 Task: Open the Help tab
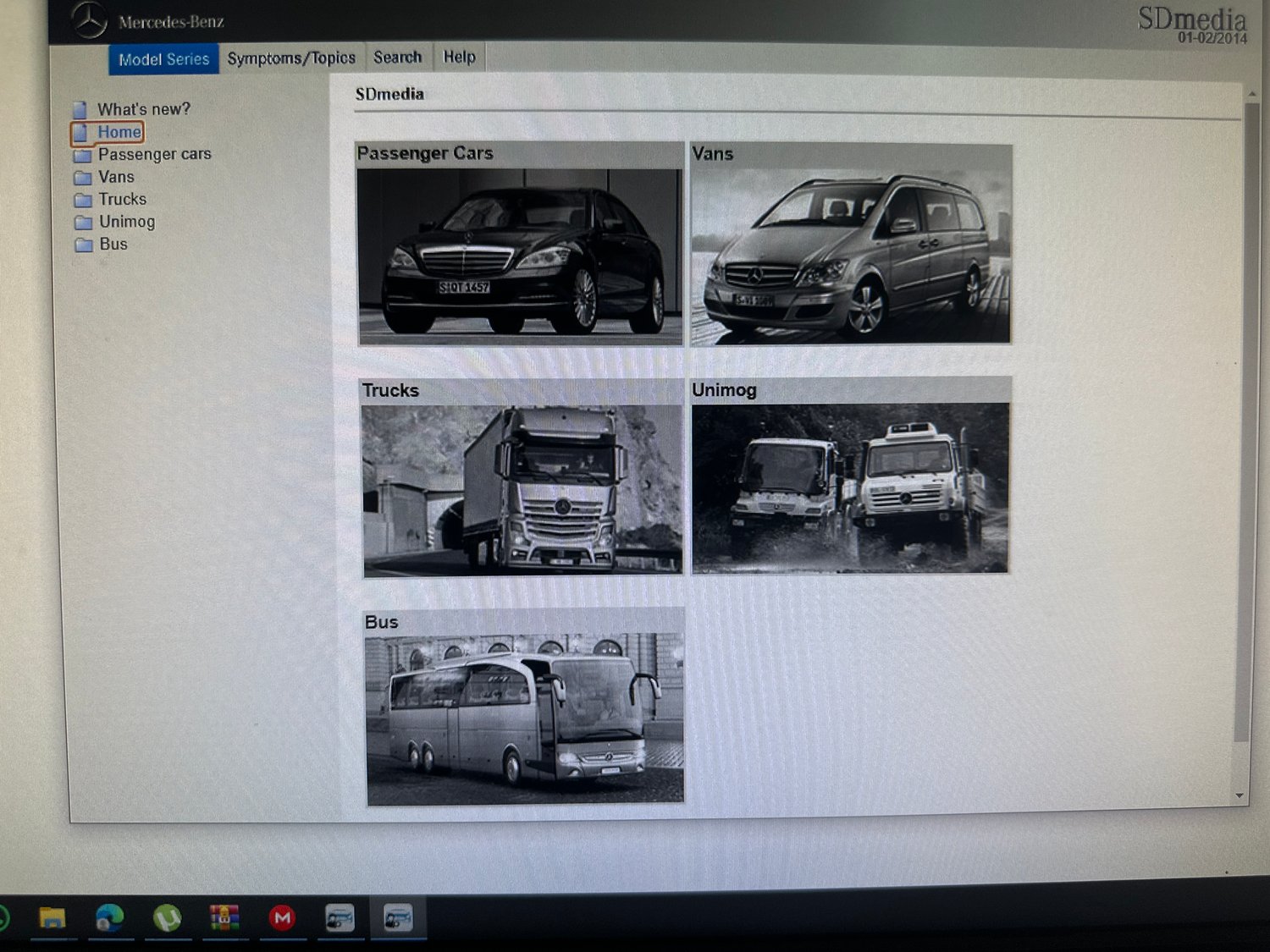coord(459,57)
